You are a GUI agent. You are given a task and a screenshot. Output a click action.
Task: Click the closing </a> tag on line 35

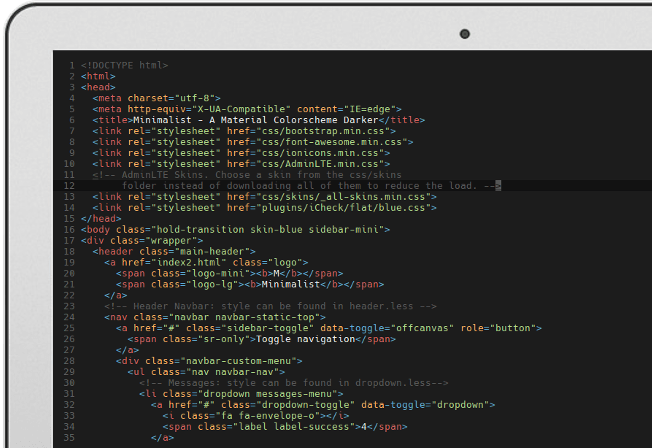click(162, 438)
